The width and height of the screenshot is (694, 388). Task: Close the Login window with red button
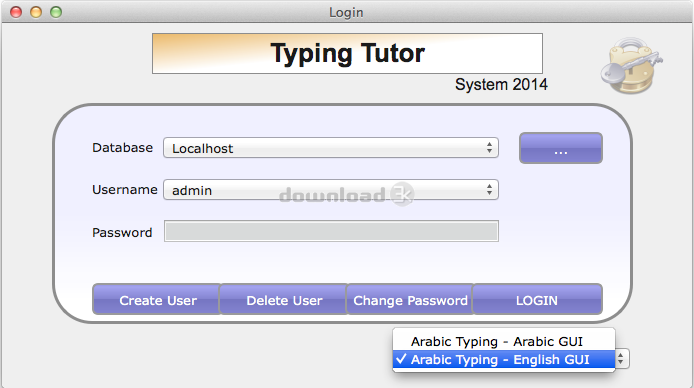[x=16, y=12]
